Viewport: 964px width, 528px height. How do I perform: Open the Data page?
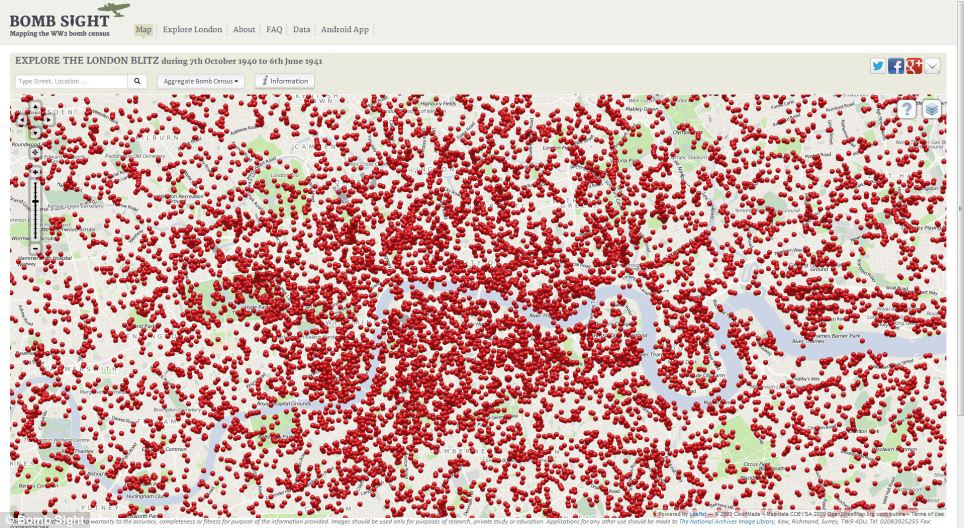pyautogui.click(x=301, y=29)
